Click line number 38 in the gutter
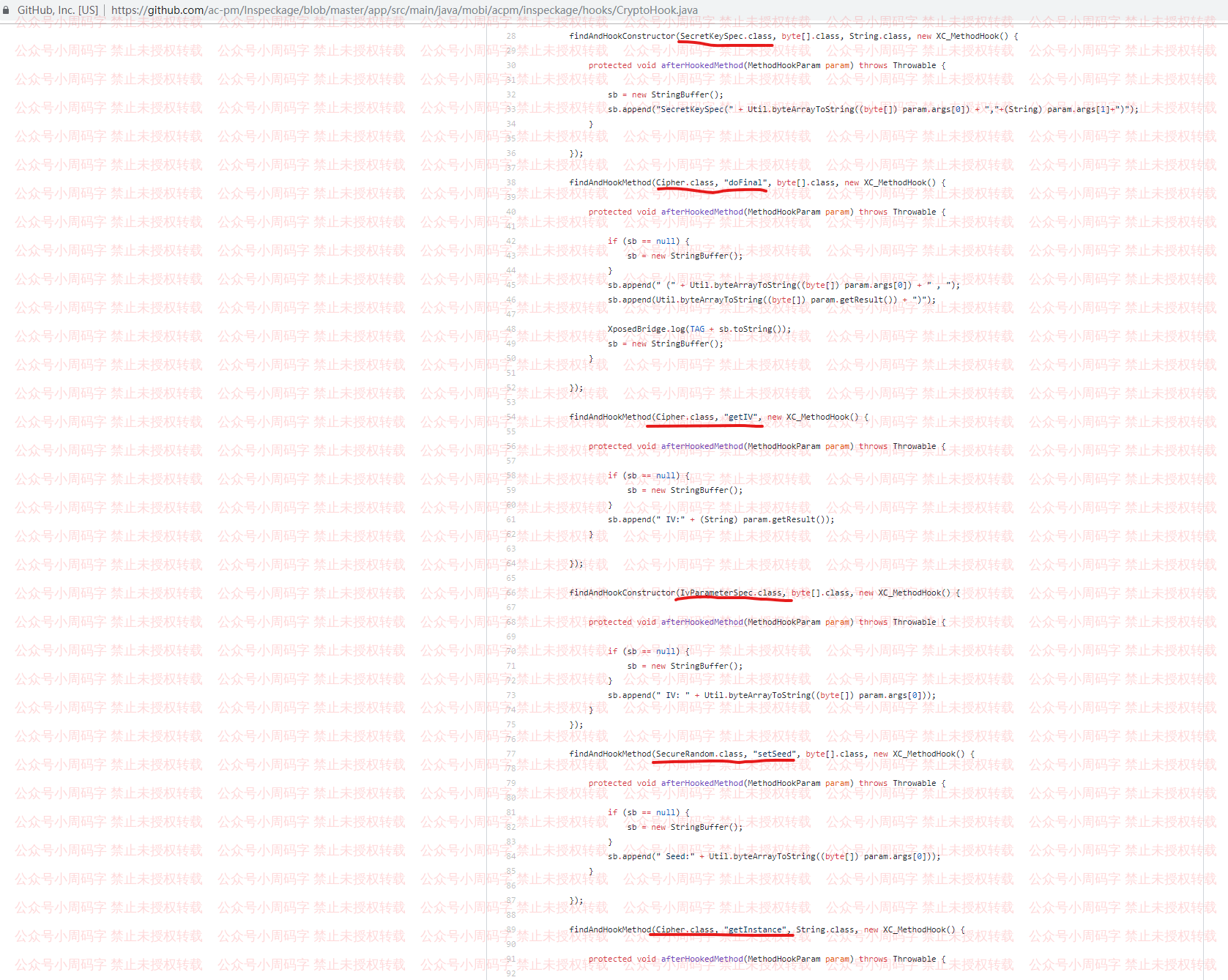 click(x=511, y=182)
